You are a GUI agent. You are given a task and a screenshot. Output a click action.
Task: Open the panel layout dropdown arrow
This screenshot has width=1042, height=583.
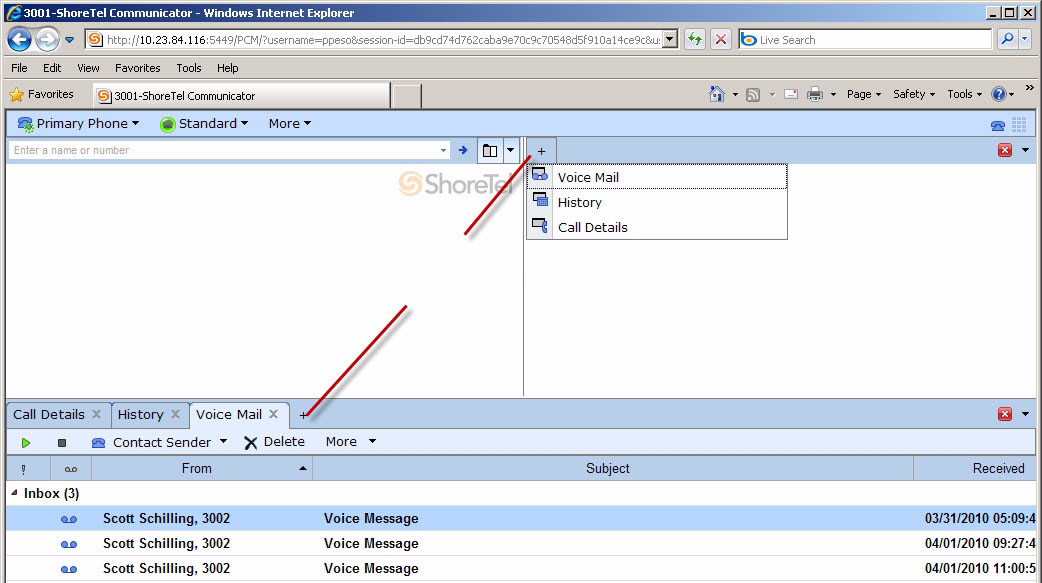click(510, 151)
